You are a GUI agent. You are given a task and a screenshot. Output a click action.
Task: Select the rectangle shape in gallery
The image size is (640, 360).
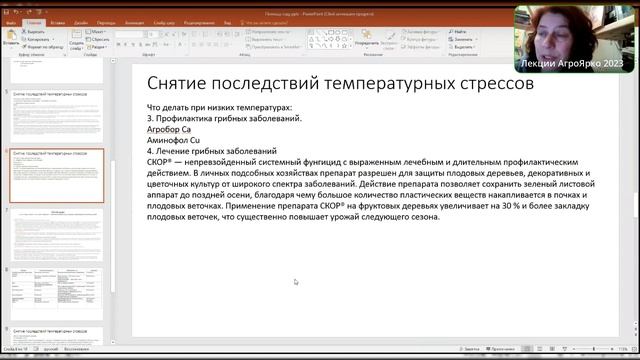331,32
